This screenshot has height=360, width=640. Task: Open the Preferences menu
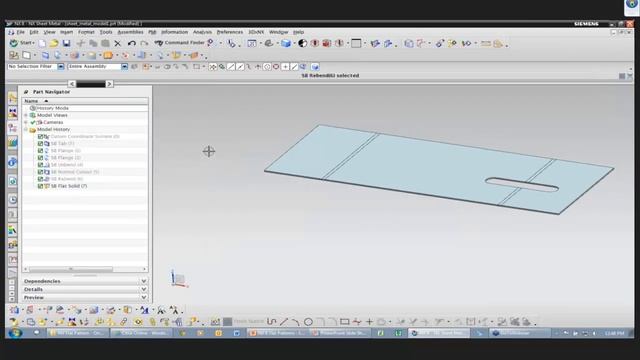coord(230,32)
